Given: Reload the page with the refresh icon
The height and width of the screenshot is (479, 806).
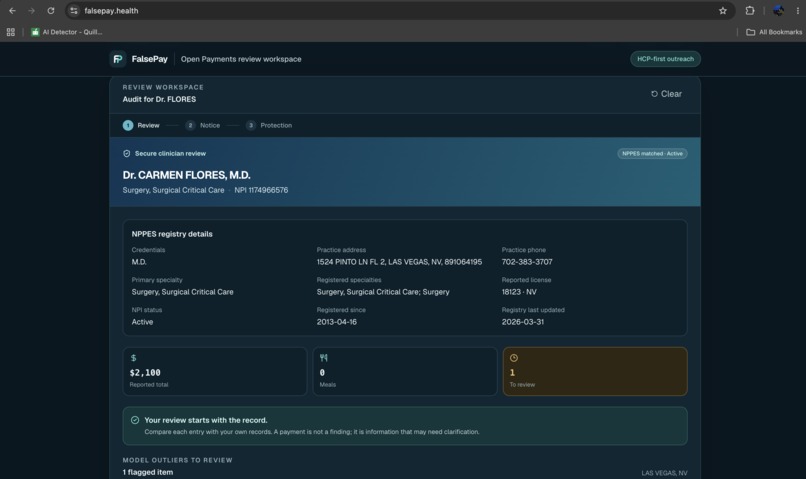Looking at the screenshot, I should click(50, 11).
